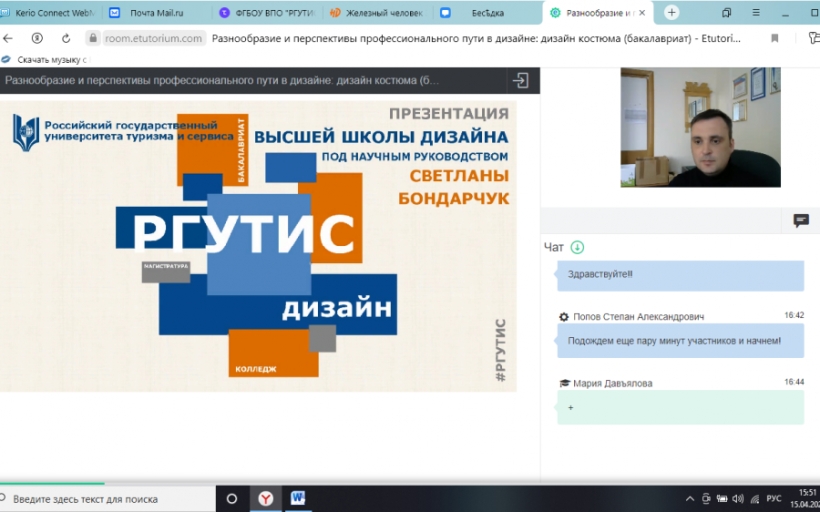
Task: Select the Подождем еще пару минут message
Action: click(x=680, y=340)
